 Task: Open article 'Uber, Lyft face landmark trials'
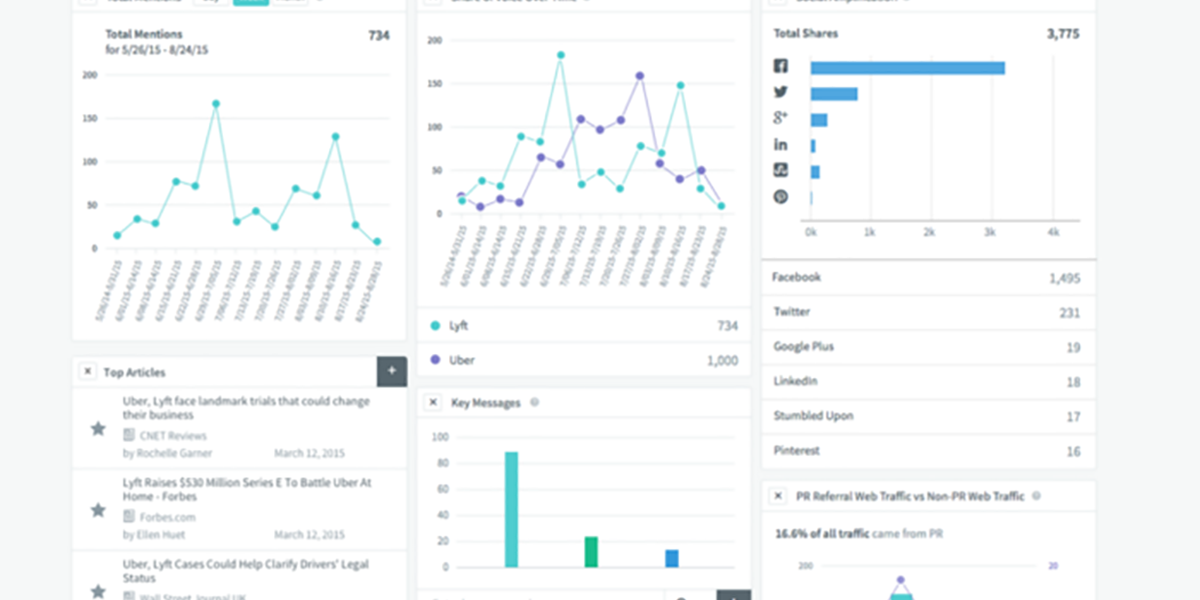point(246,408)
